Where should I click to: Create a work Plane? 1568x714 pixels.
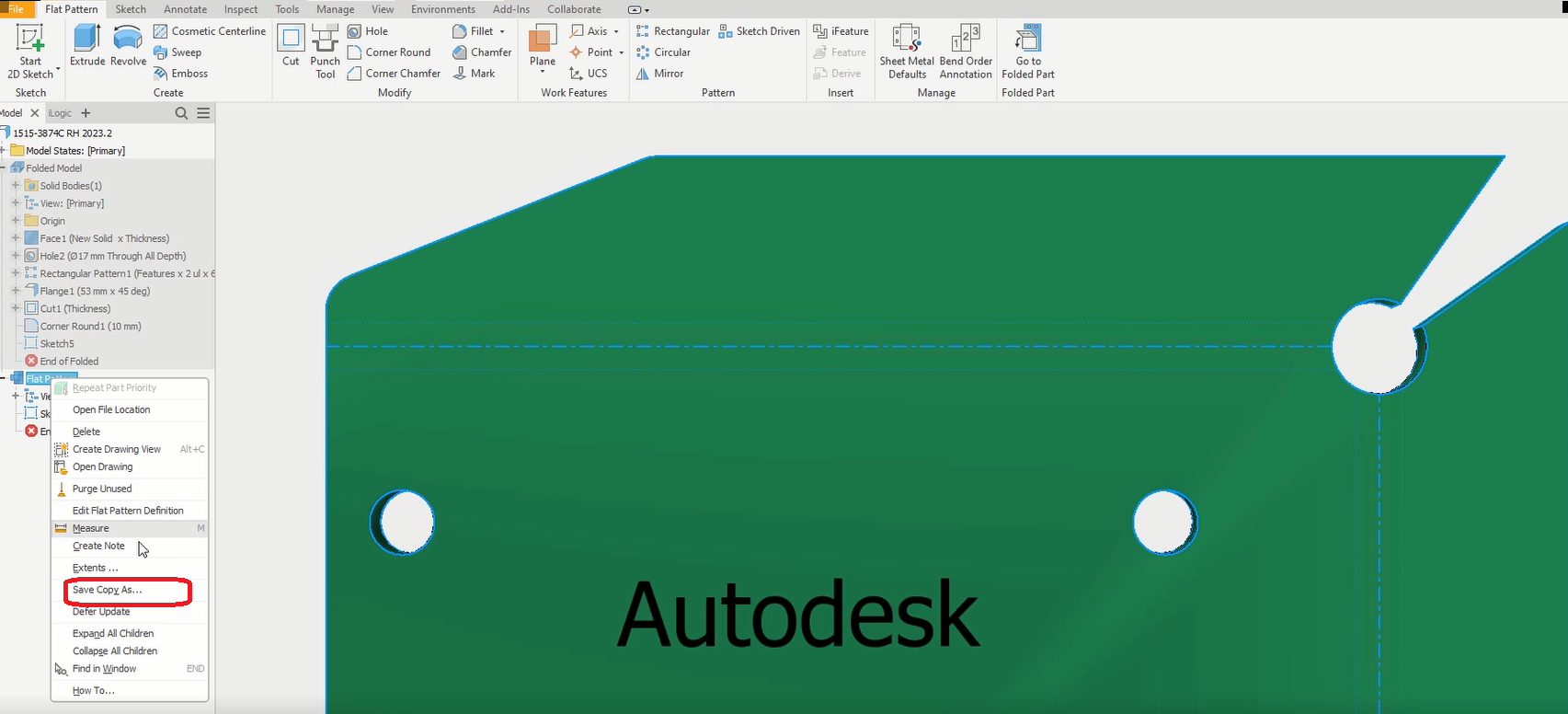[543, 46]
